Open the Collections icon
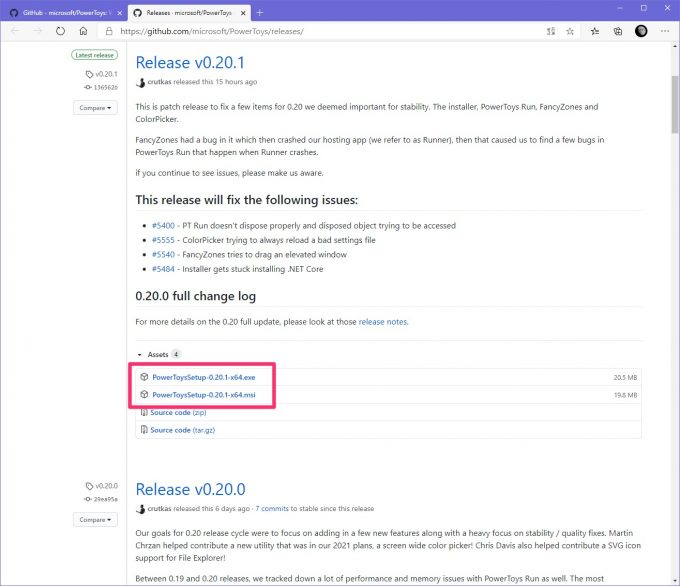 pyautogui.click(x=618, y=31)
